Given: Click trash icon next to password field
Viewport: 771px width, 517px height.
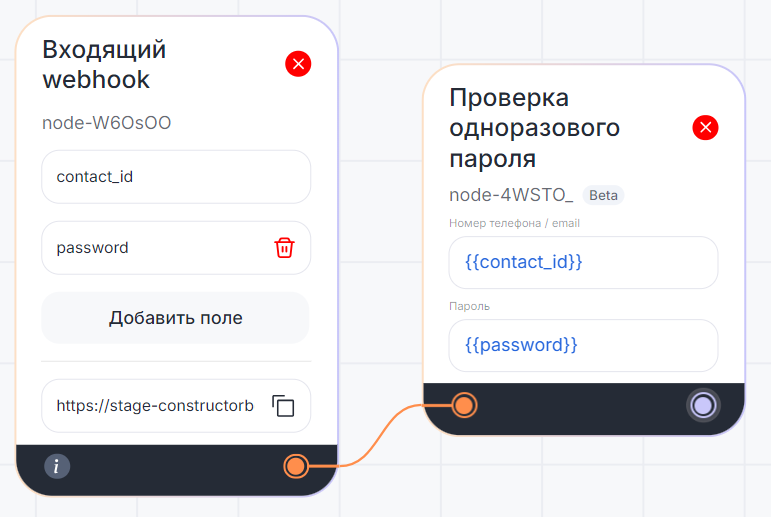Looking at the screenshot, I should 285,248.
